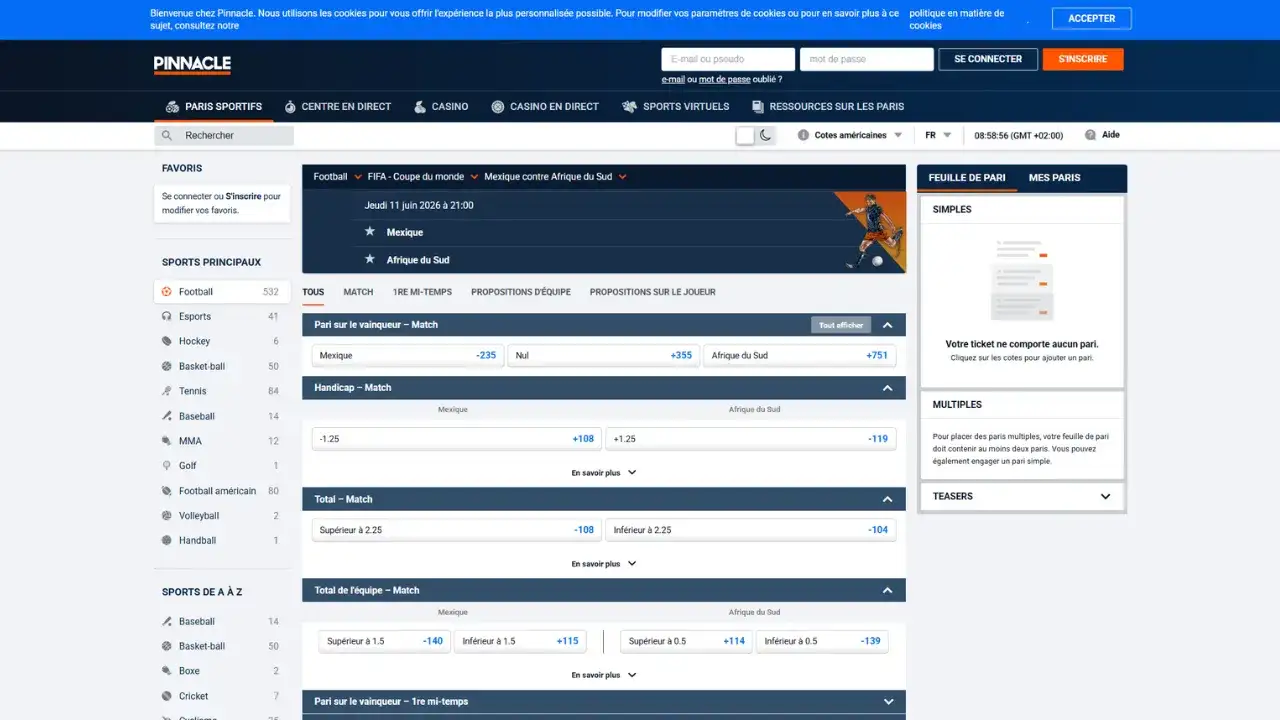Bet on Mexique at -235
Viewport: 1280px width, 720px height.
(x=407, y=355)
